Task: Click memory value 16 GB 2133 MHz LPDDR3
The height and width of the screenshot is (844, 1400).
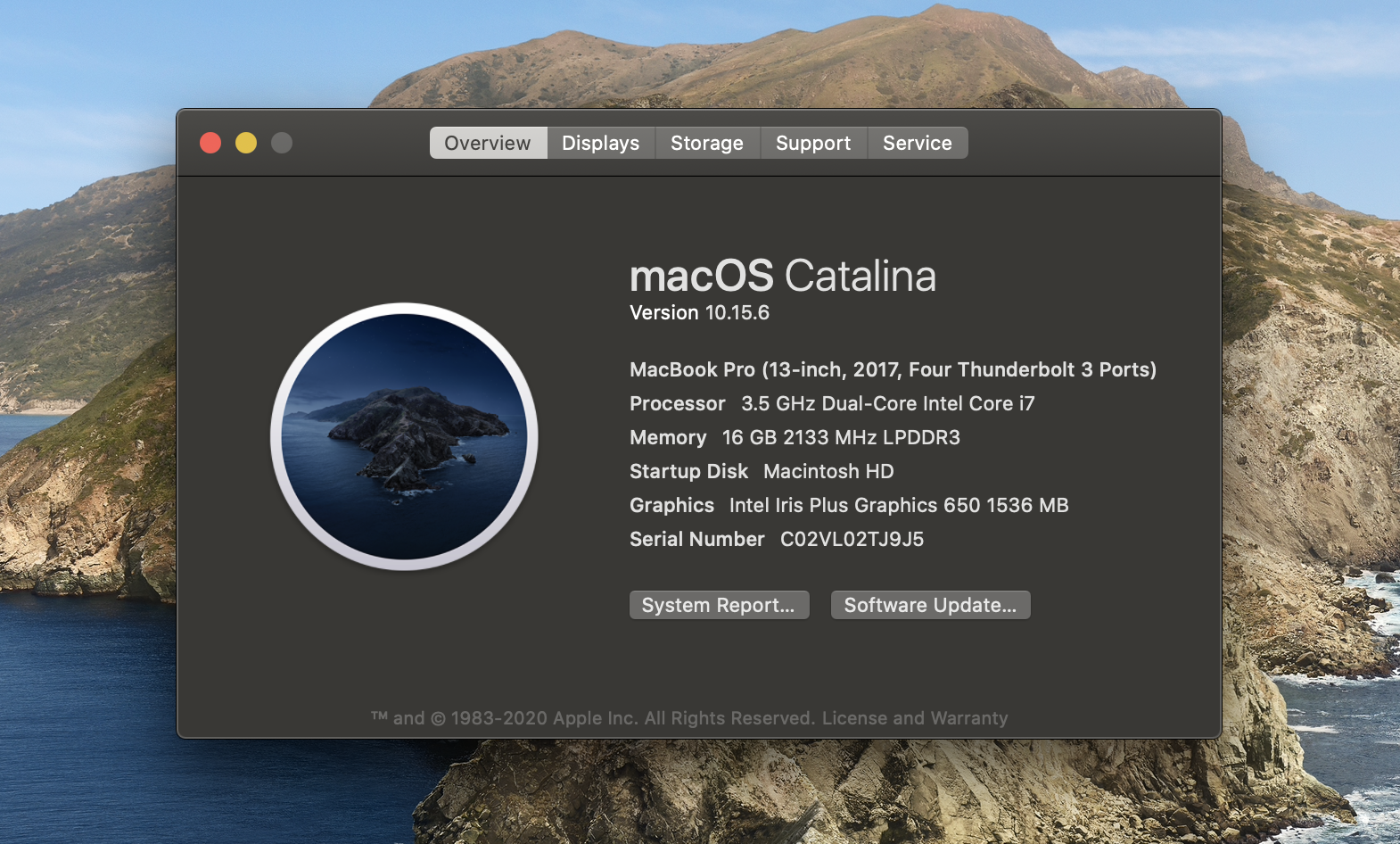Action: 841,438
